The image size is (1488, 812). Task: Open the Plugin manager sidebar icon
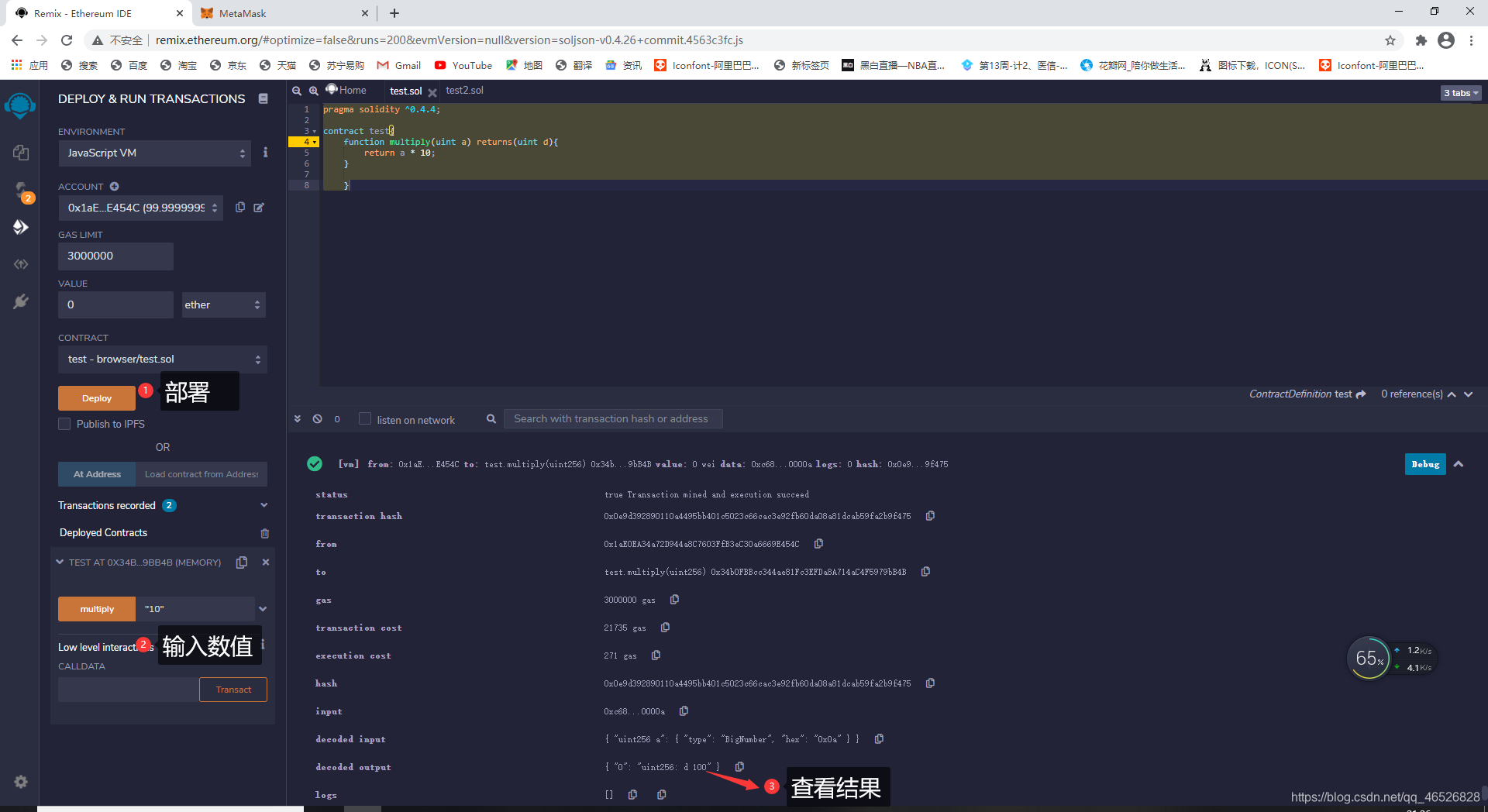21,301
